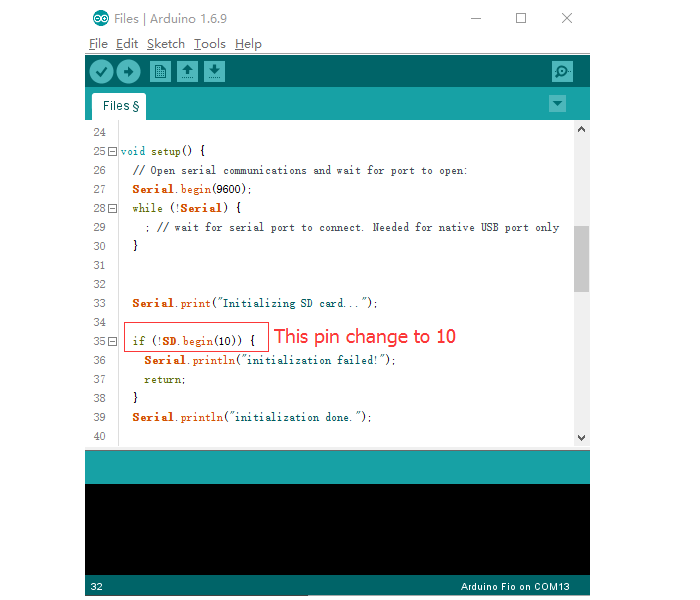This screenshot has height=600, width=700.
Task: Click 'Arduino Fio on COM13' status text
Action: [x=515, y=587]
